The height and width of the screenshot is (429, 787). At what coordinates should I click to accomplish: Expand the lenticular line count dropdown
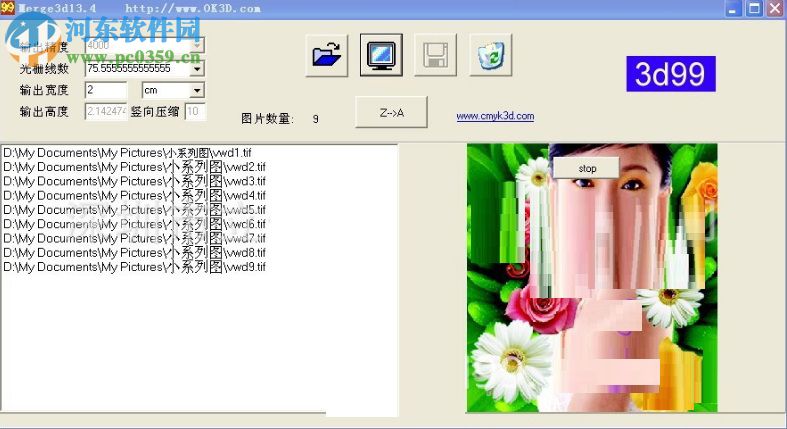coord(197,68)
